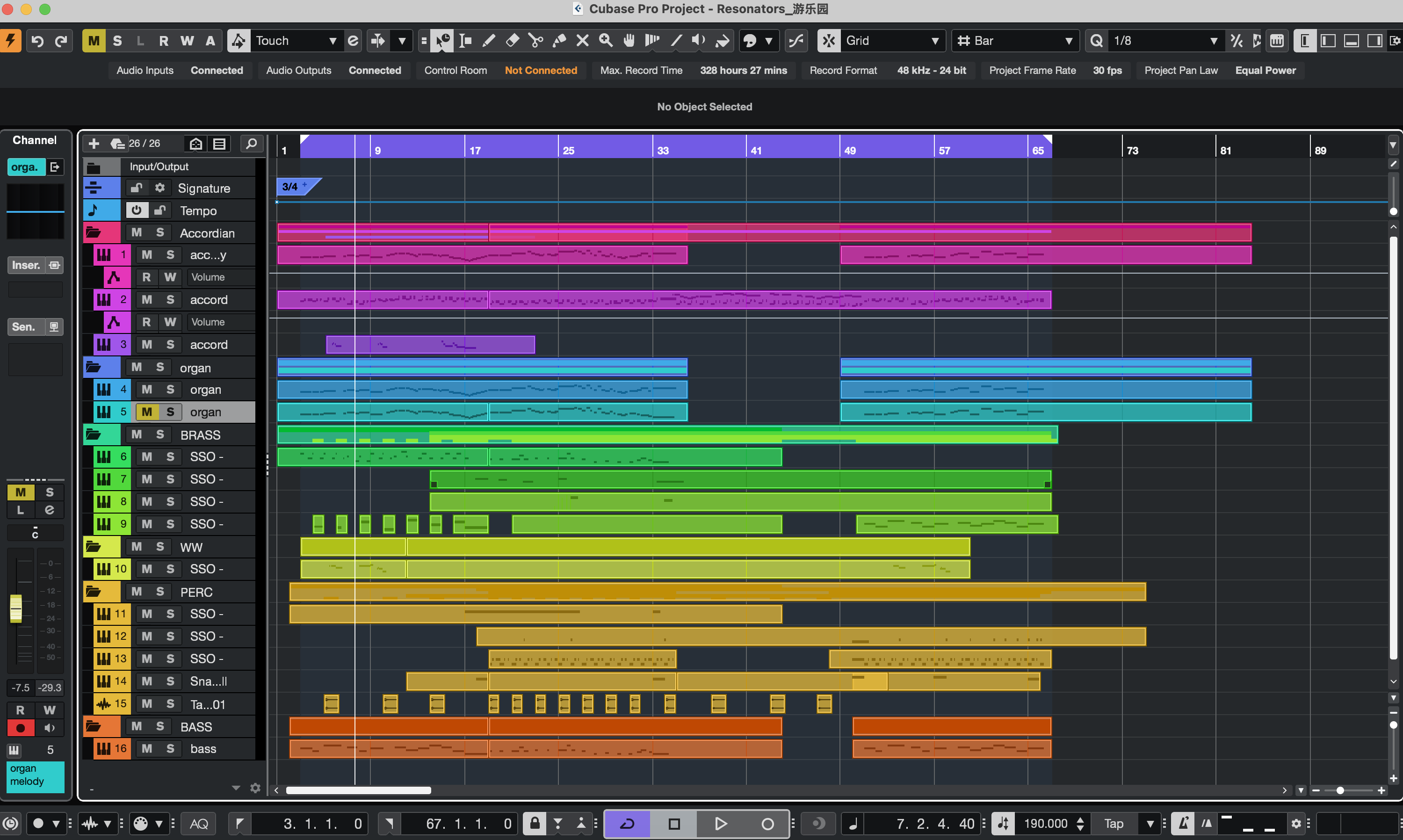Click the 190.000 tempo value field
1403x840 pixels.
(x=1045, y=824)
